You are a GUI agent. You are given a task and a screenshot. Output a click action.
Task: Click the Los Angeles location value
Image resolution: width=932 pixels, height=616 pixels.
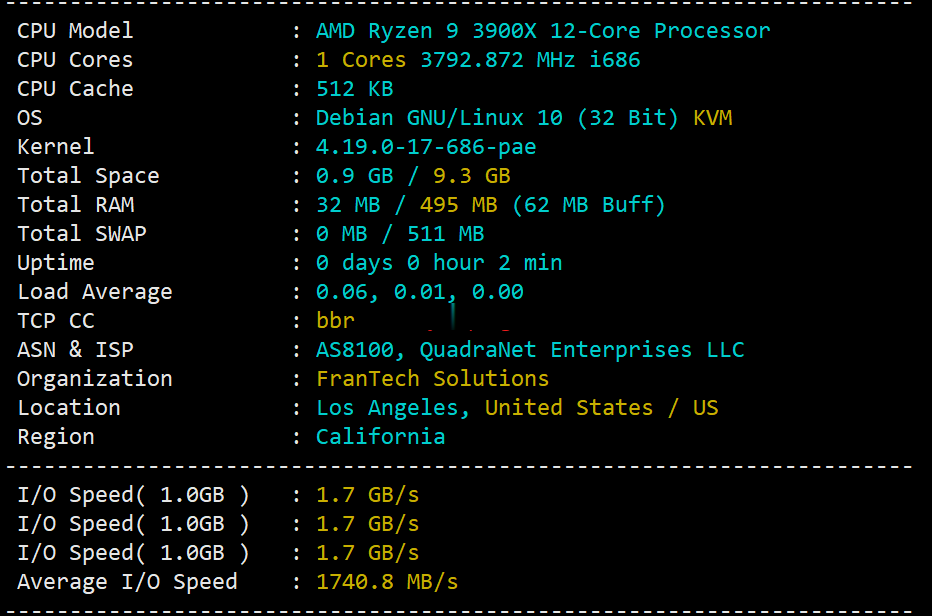click(x=393, y=408)
